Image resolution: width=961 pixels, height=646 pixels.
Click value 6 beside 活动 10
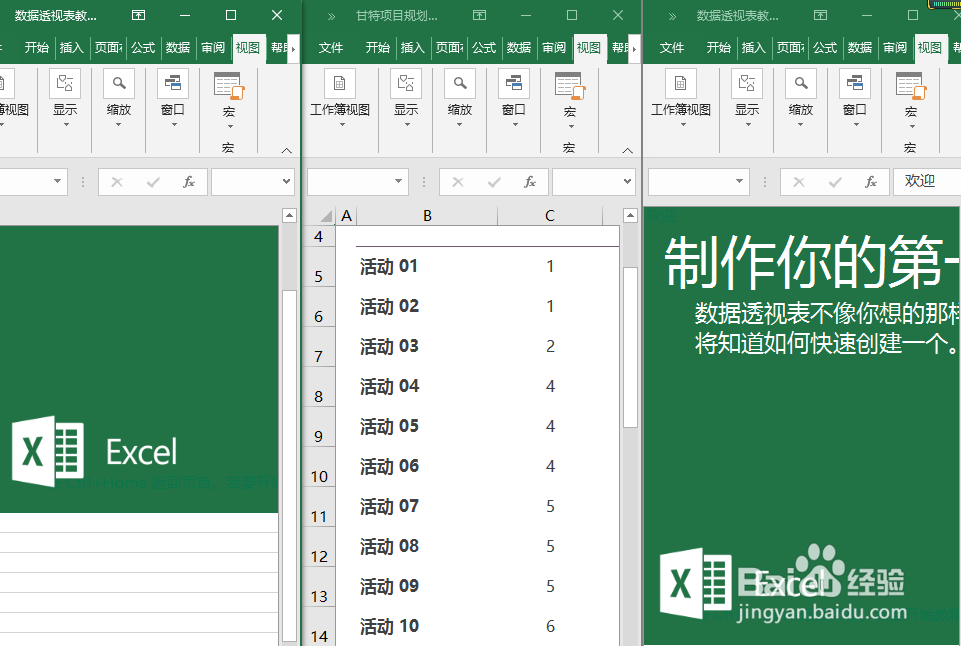(x=550, y=626)
